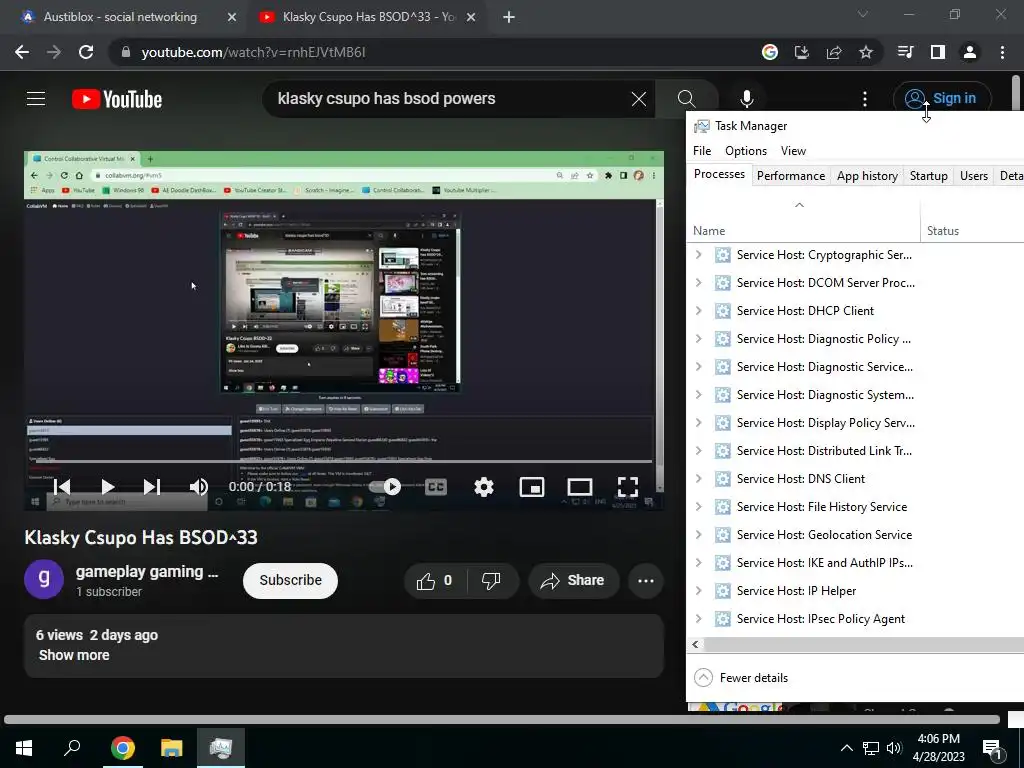The height and width of the screenshot is (768, 1024).
Task: Enter fullscreen video mode
Action: point(628,487)
